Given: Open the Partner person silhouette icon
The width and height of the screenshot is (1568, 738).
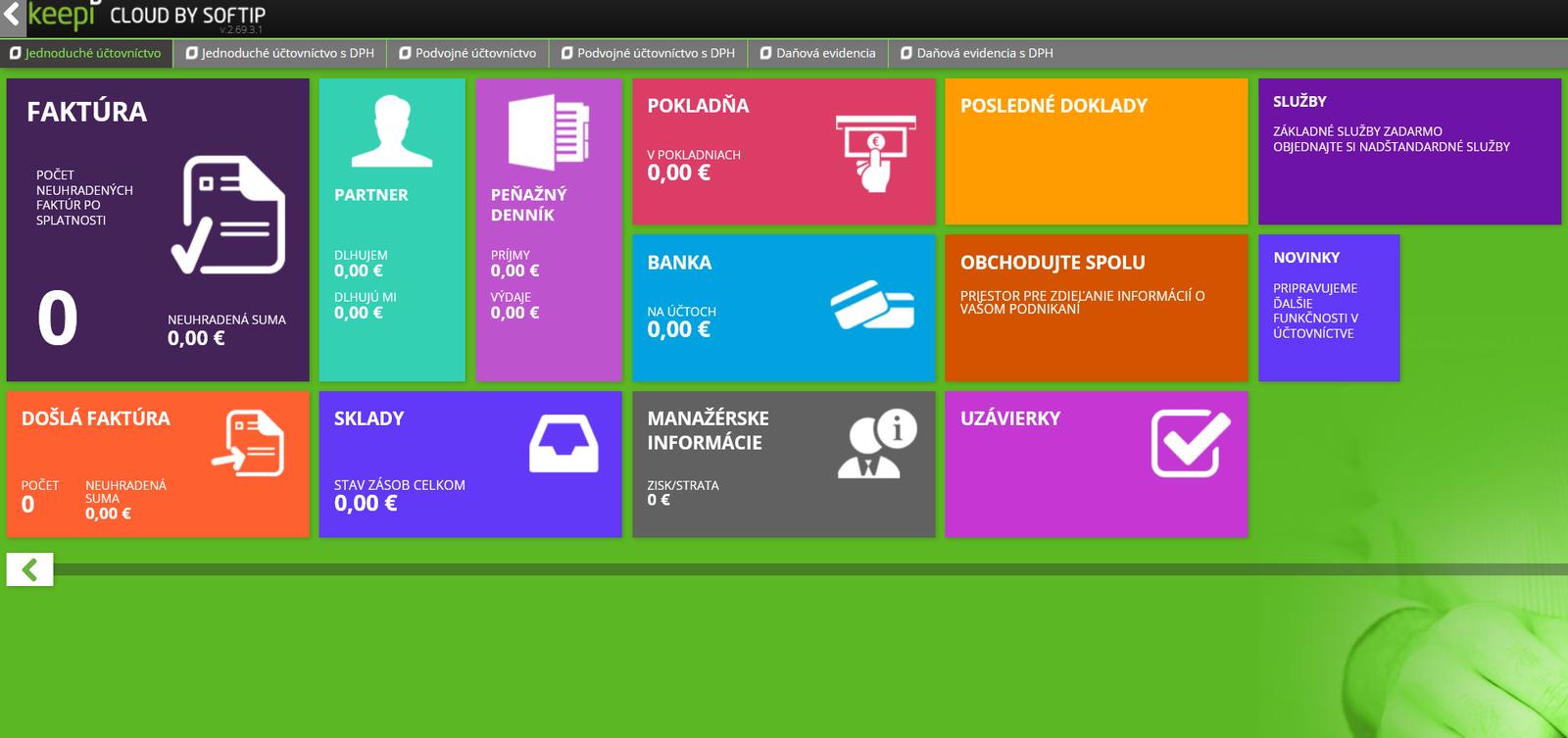Looking at the screenshot, I should click(392, 131).
